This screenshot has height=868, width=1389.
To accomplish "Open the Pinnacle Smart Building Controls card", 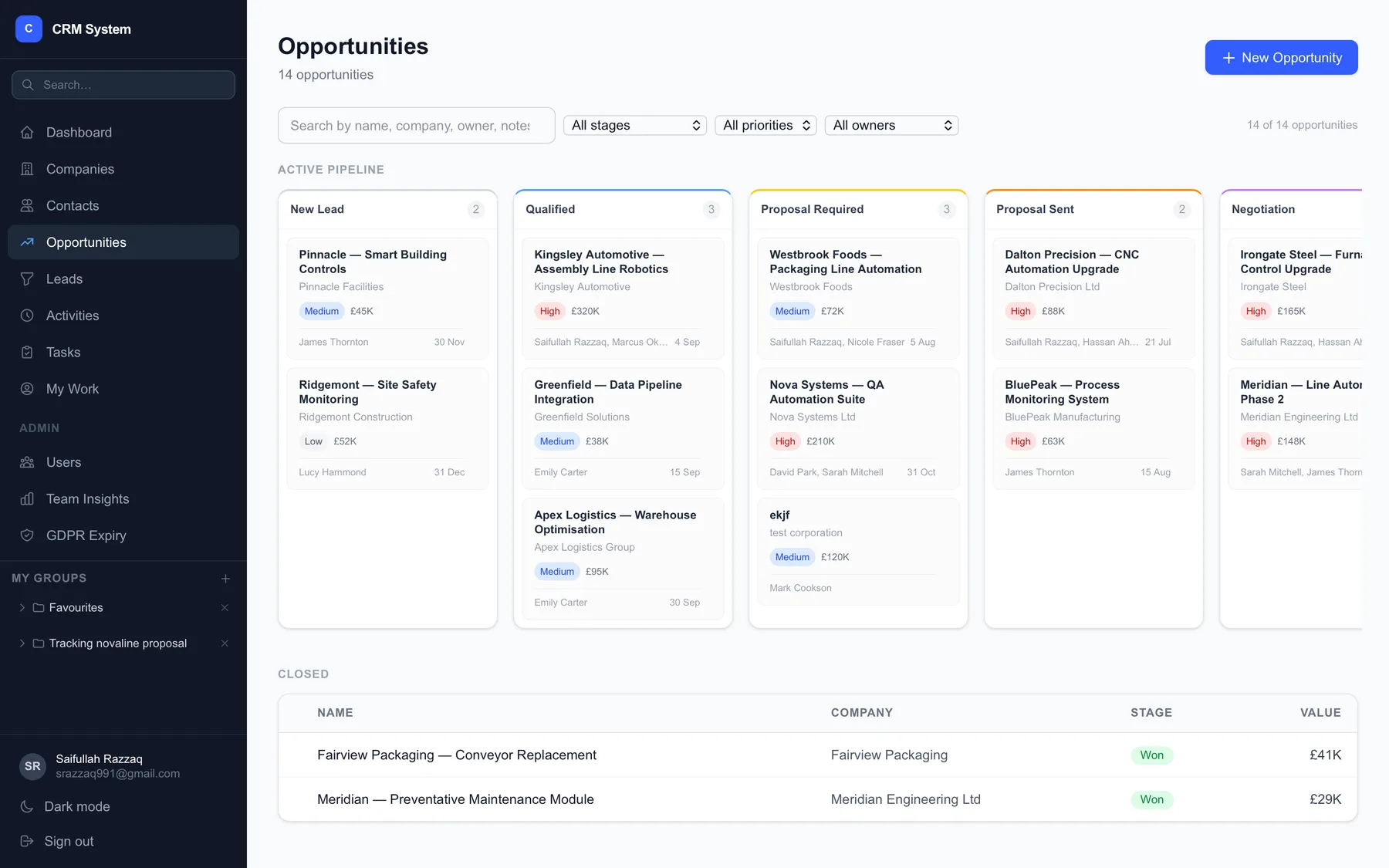I will coord(387,298).
